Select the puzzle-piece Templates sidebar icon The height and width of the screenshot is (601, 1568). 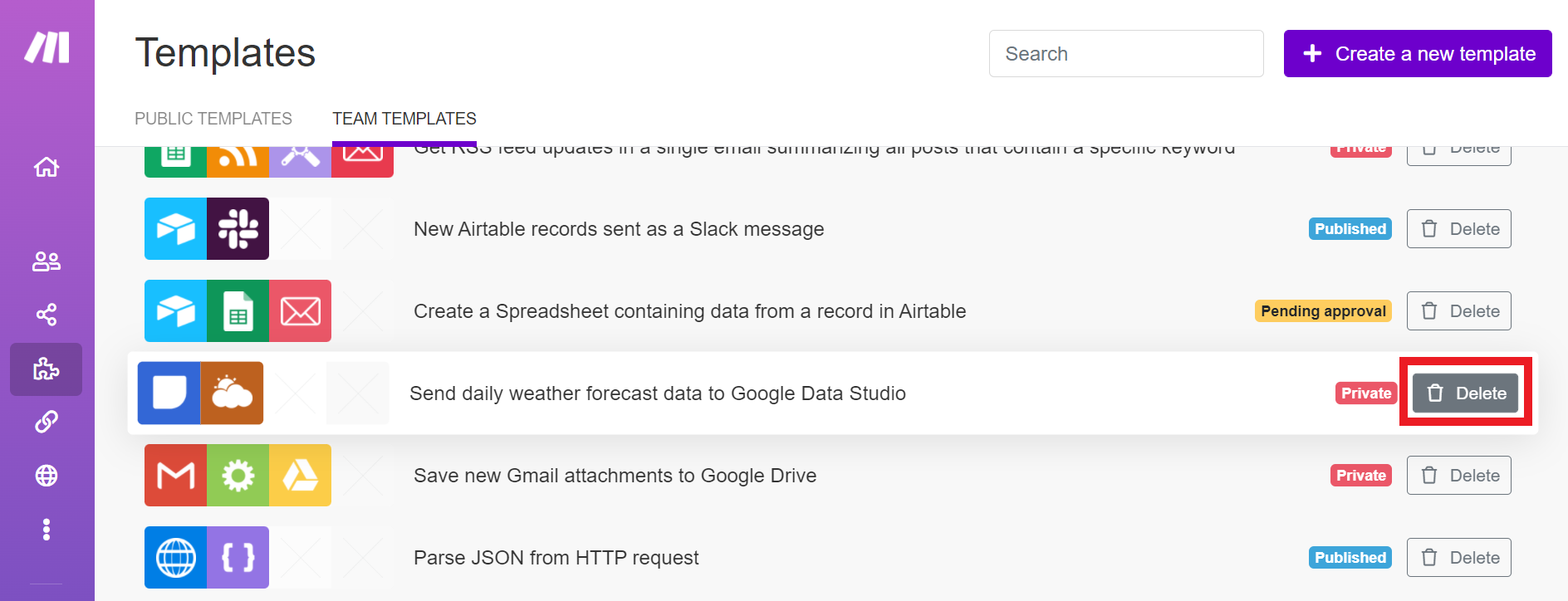(x=47, y=369)
